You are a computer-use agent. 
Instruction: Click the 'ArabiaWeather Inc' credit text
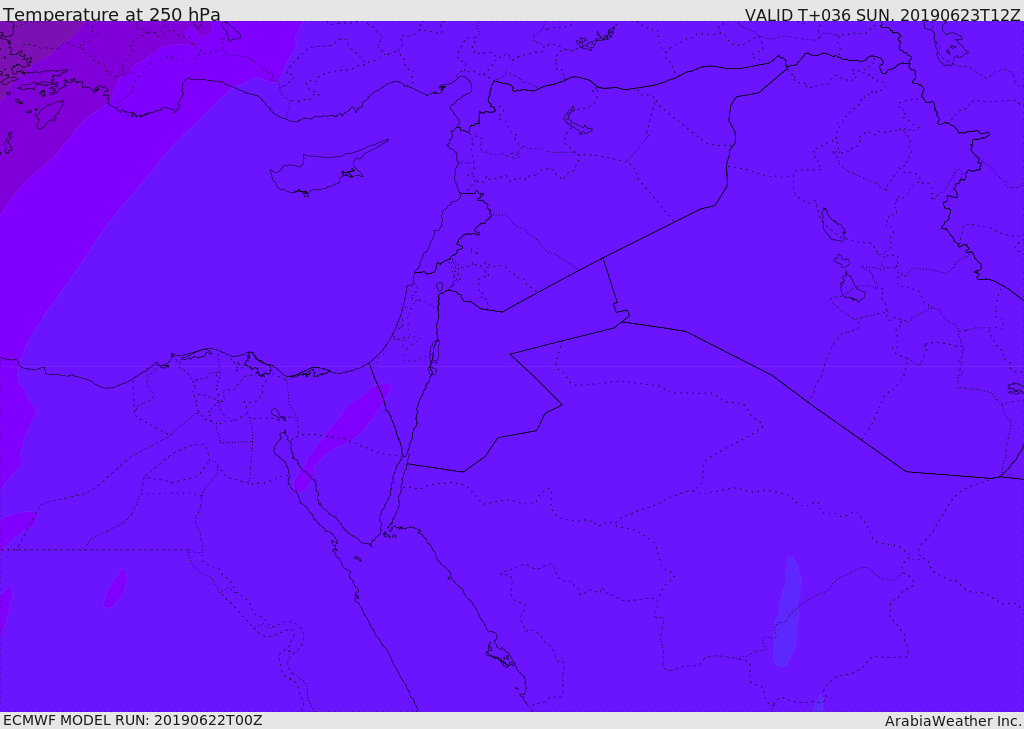click(x=953, y=721)
